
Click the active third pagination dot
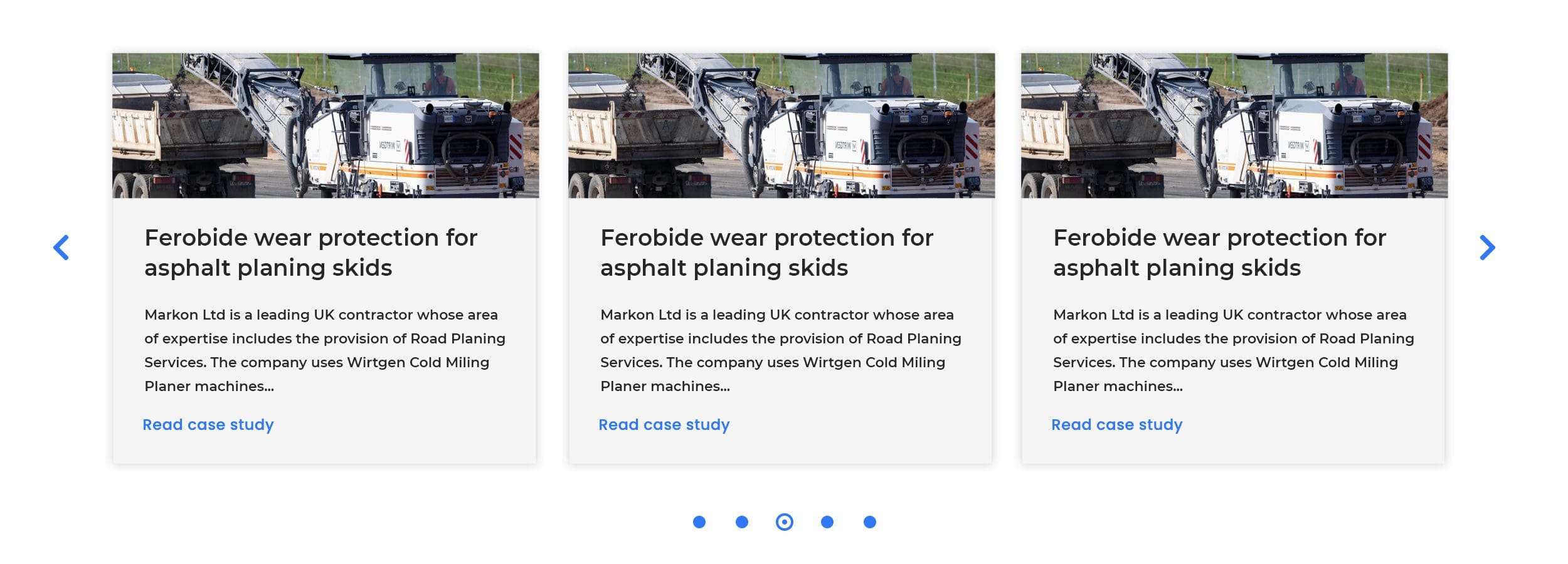[x=784, y=522]
